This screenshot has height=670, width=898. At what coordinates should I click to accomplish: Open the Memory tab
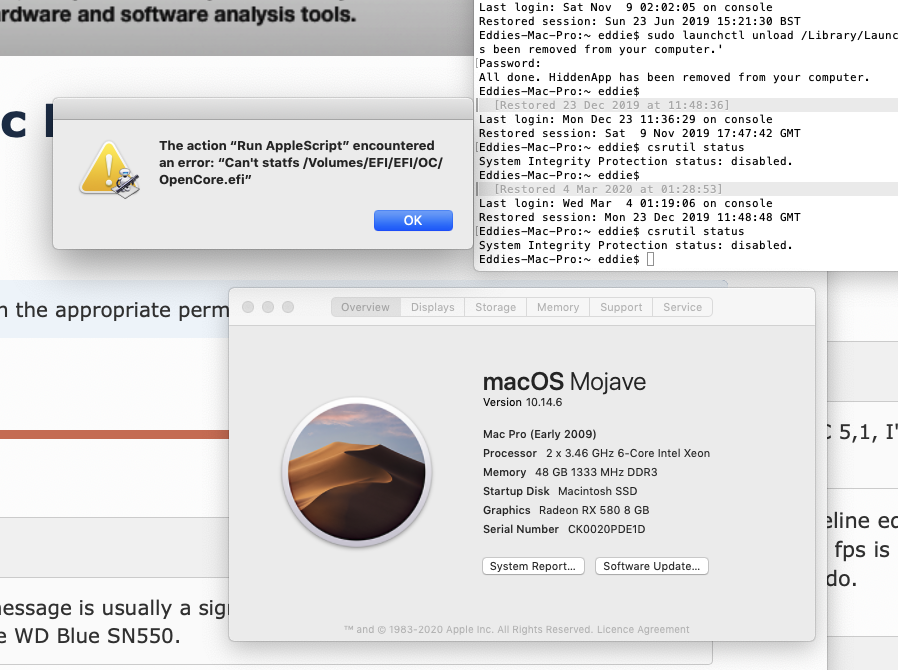coord(558,307)
